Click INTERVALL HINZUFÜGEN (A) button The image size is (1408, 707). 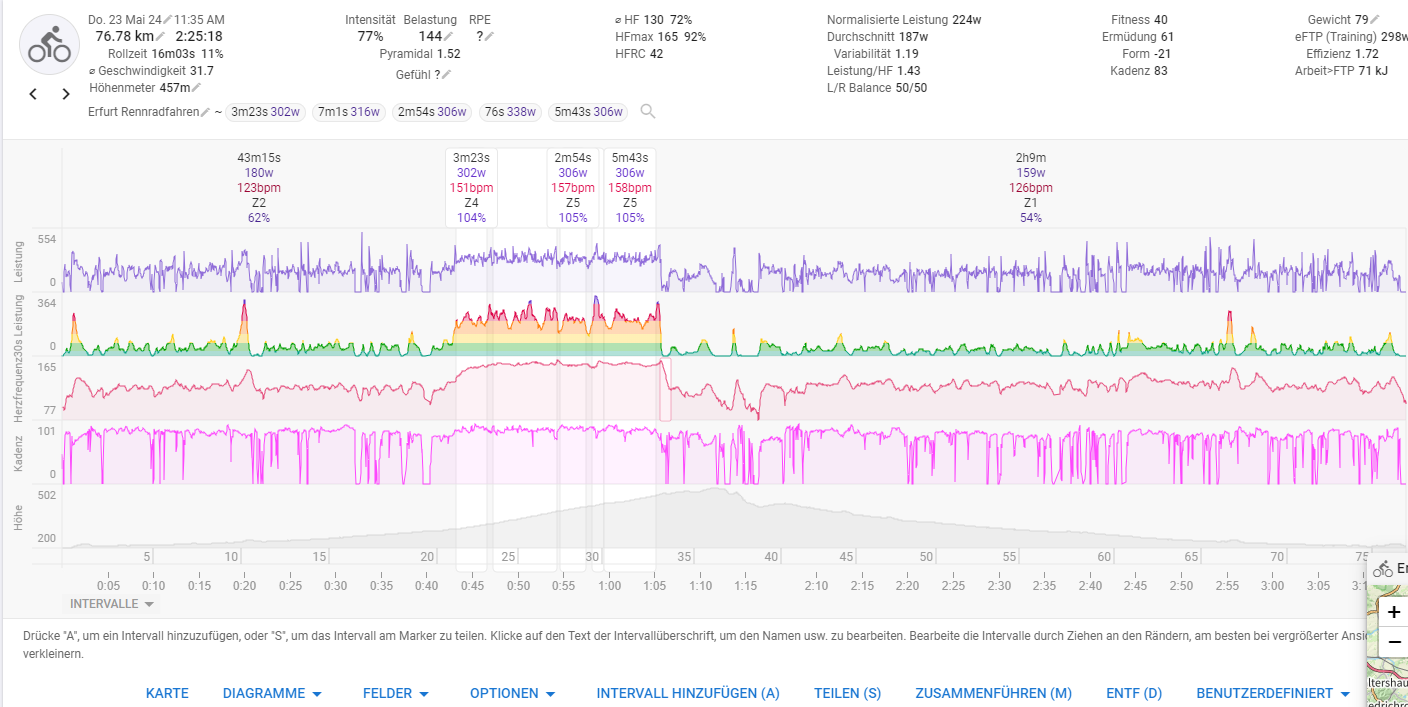click(688, 693)
